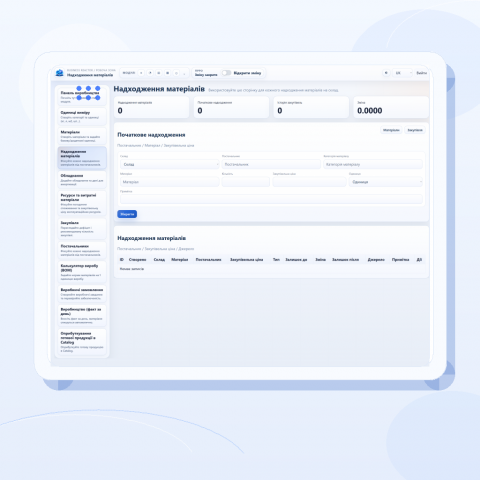This screenshot has width=480, height=480.
Task: Click the first icon button after the МОДУЛІ label
Action: [x=141, y=73]
